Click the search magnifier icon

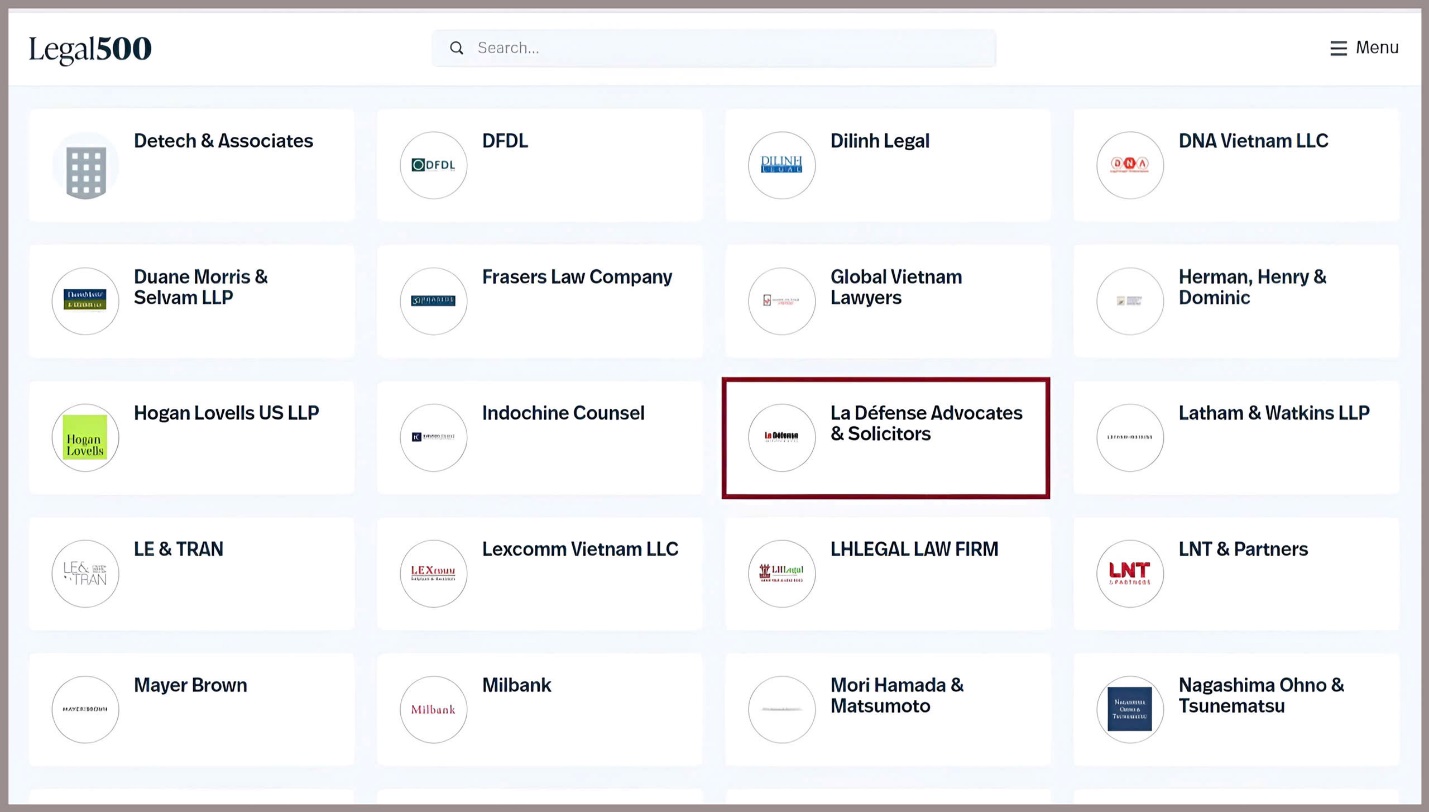[x=457, y=48]
